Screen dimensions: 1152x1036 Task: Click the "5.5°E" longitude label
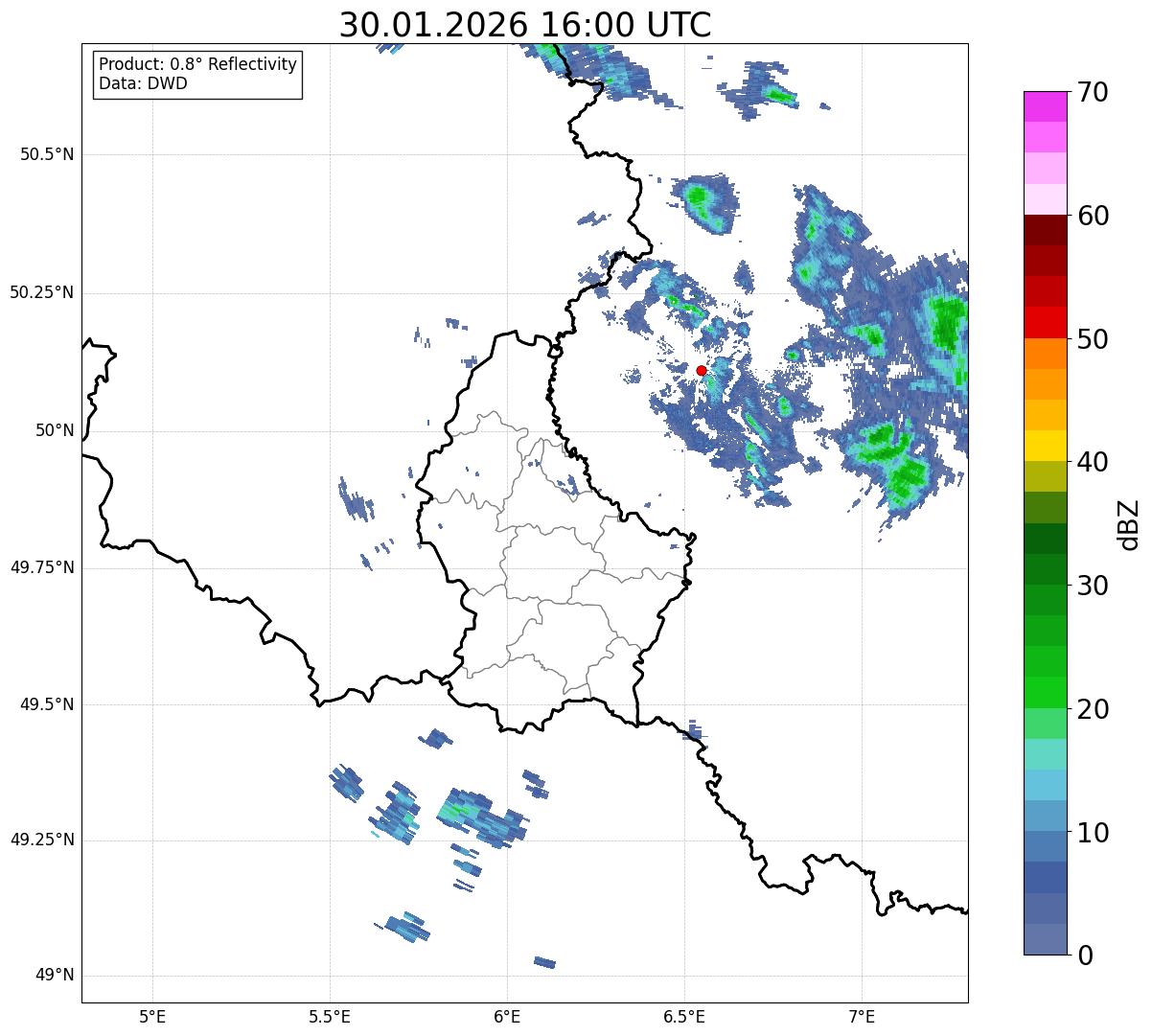pos(330,1017)
